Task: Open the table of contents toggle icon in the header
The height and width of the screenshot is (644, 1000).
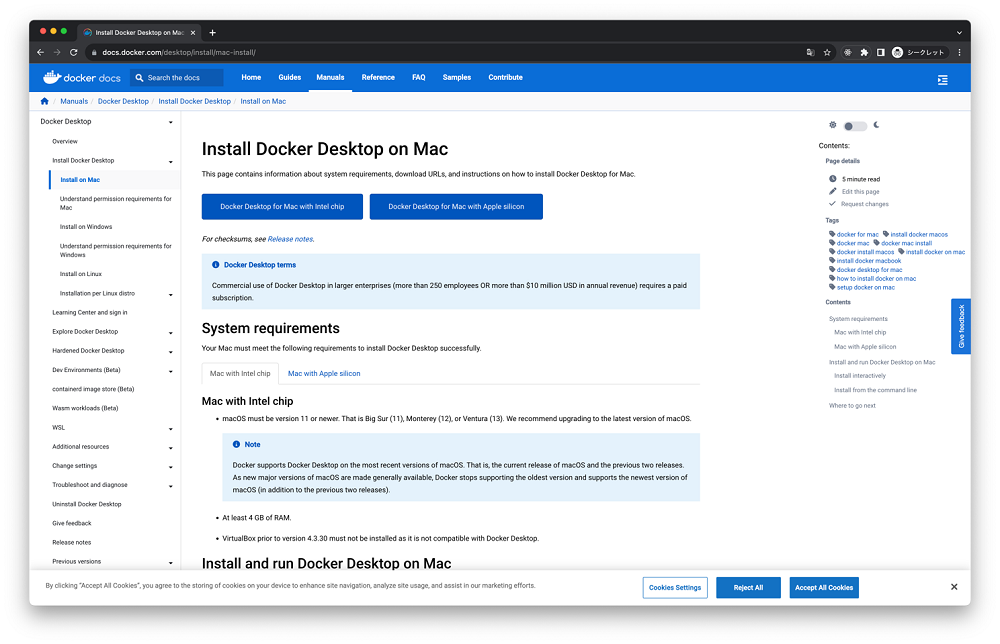Action: [942, 79]
